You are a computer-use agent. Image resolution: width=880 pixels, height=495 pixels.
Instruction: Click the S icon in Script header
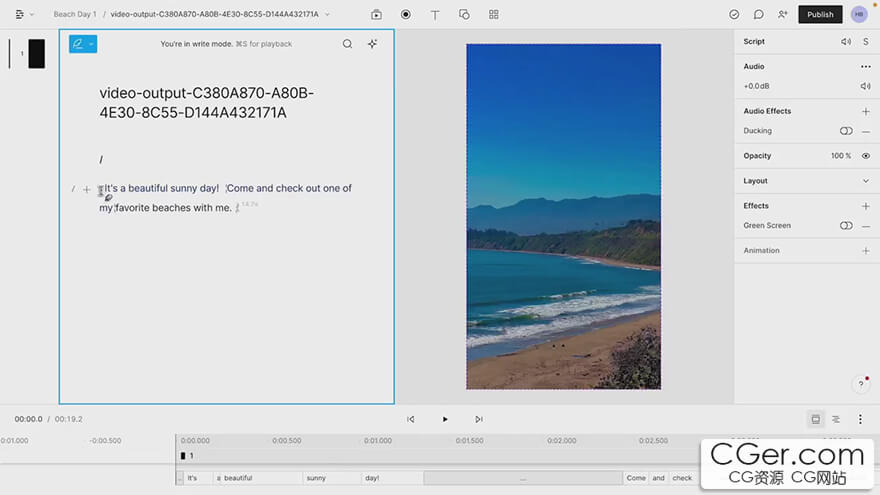click(x=866, y=42)
